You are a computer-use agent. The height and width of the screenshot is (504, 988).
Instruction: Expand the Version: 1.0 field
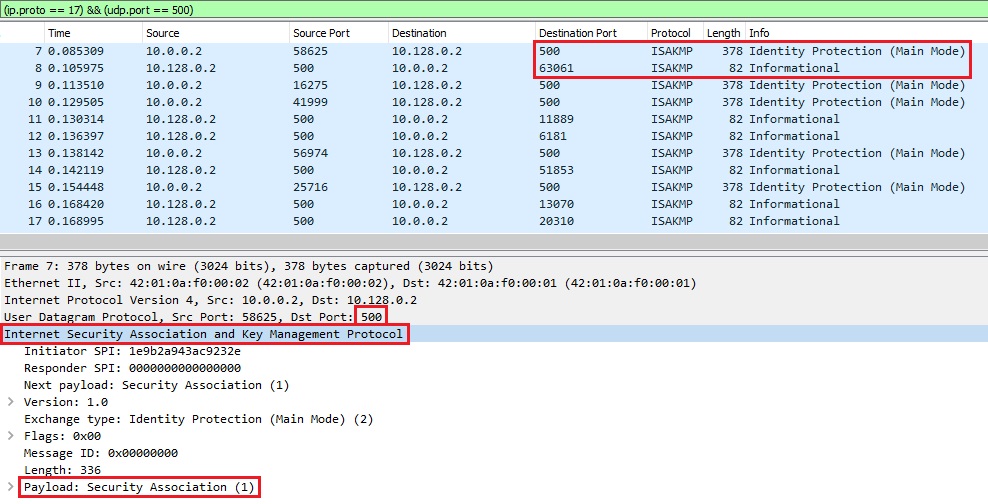click(10, 401)
